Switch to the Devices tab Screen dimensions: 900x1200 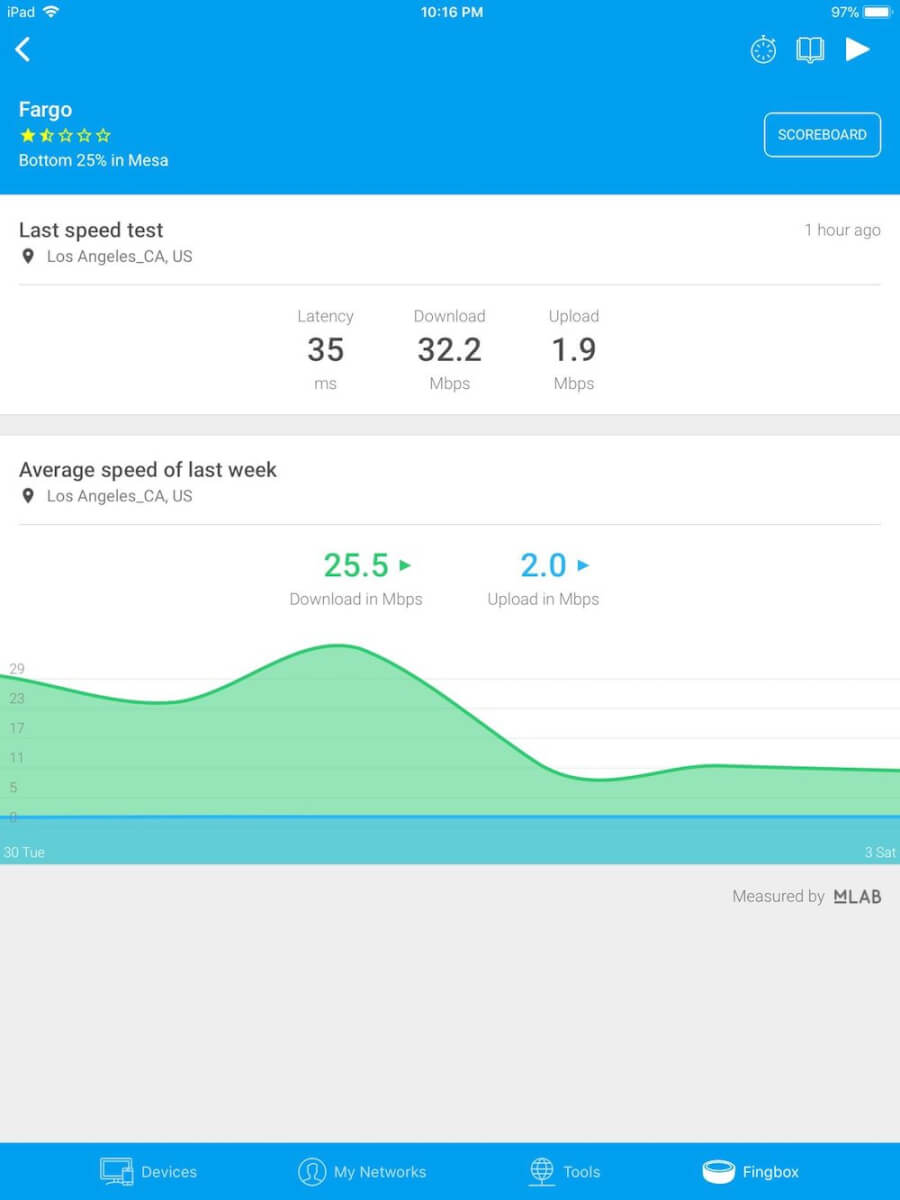click(x=148, y=1171)
